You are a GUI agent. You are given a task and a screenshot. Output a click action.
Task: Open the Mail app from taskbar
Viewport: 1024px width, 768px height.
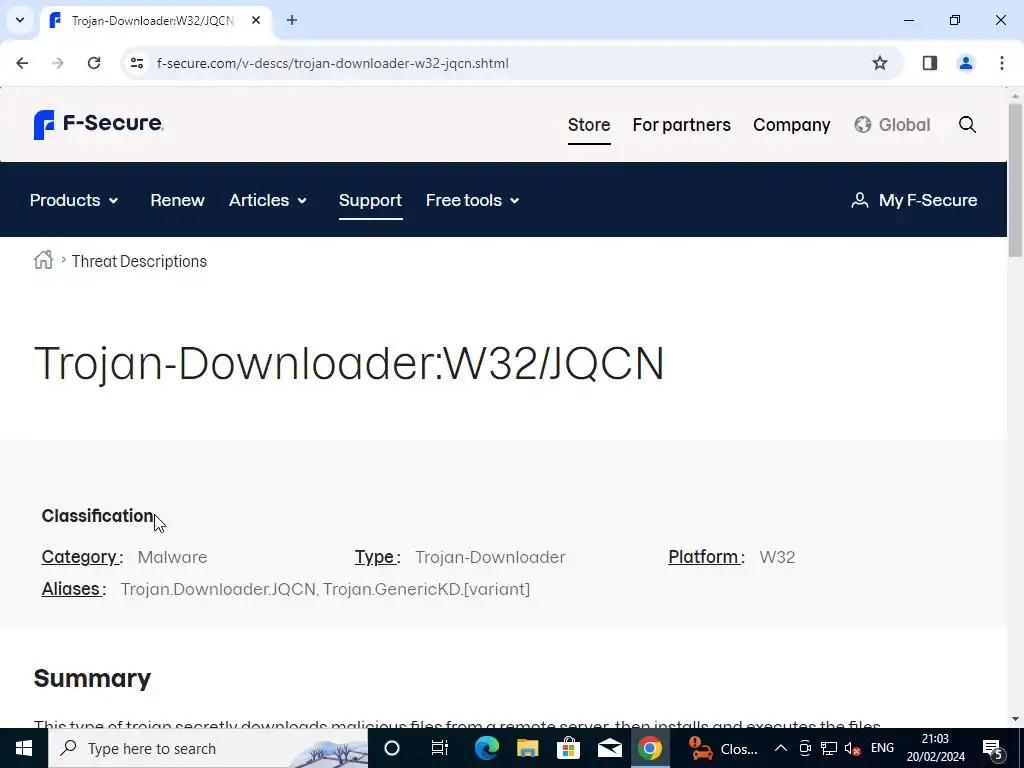[610, 748]
